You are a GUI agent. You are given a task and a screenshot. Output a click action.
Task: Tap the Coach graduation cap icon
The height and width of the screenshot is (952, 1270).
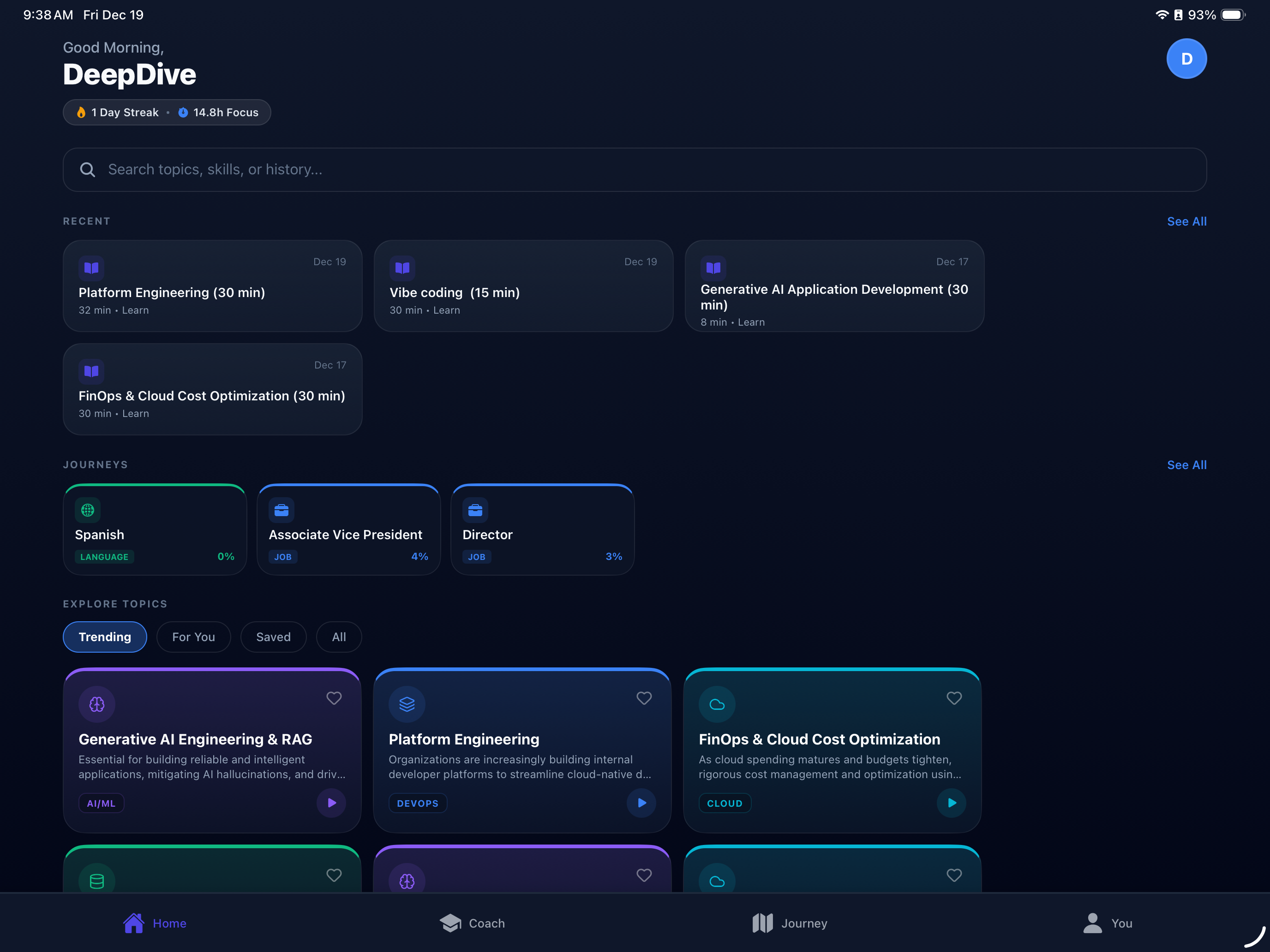pos(451,923)
